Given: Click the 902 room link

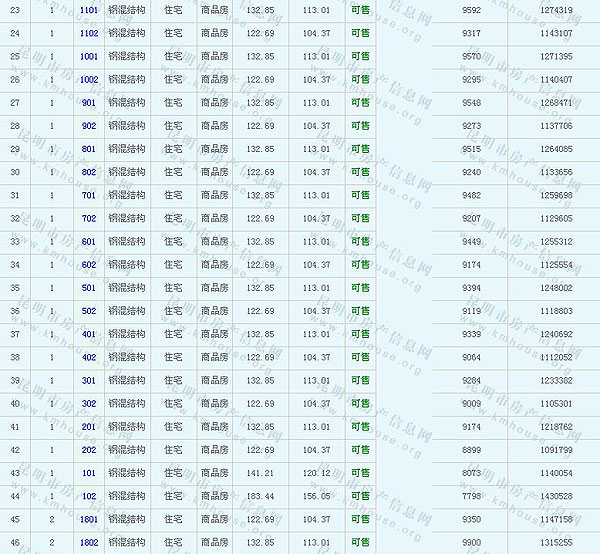Looking at the screenshot, I should click(x=89, y=126).
